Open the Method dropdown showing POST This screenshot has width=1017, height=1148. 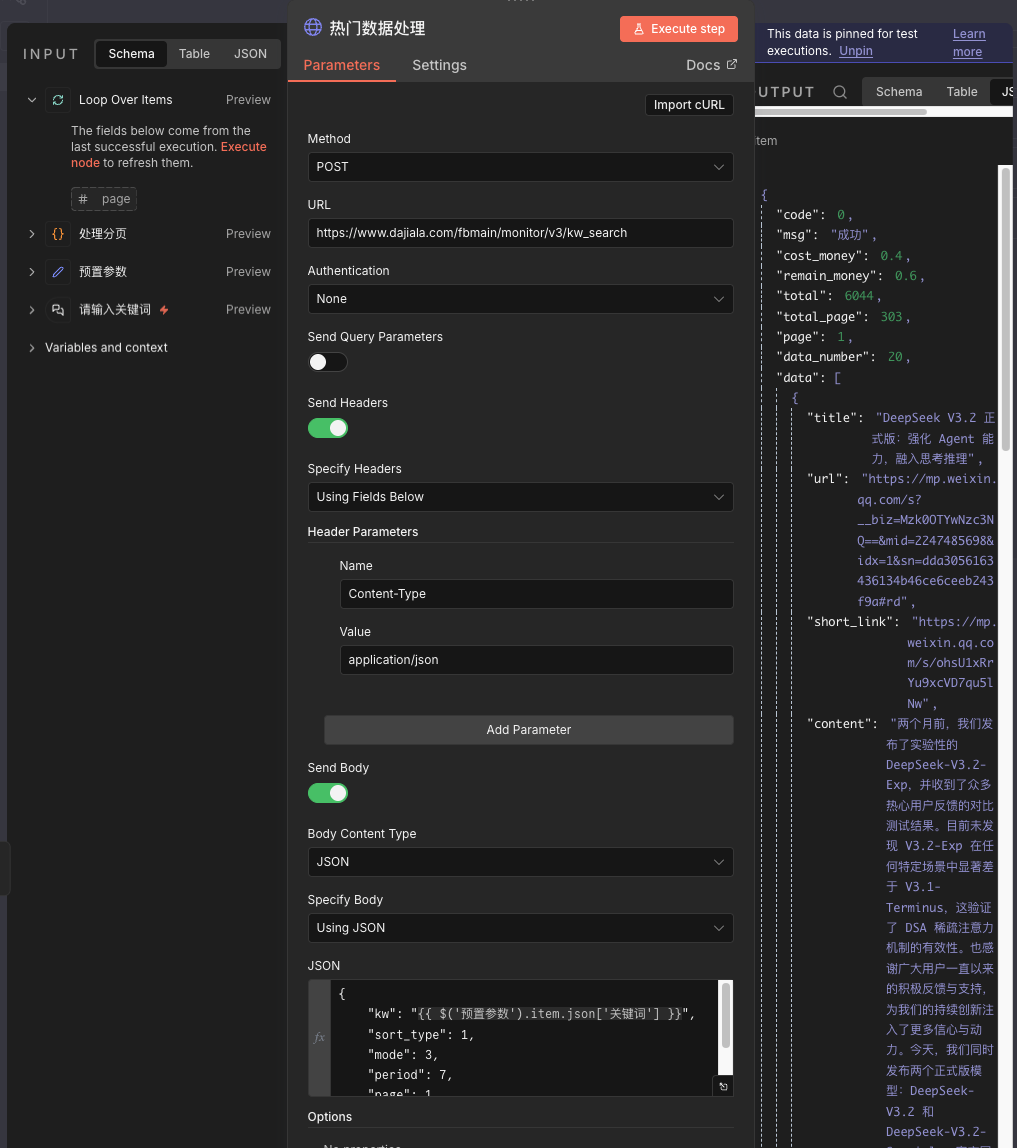tap(521, 167)
